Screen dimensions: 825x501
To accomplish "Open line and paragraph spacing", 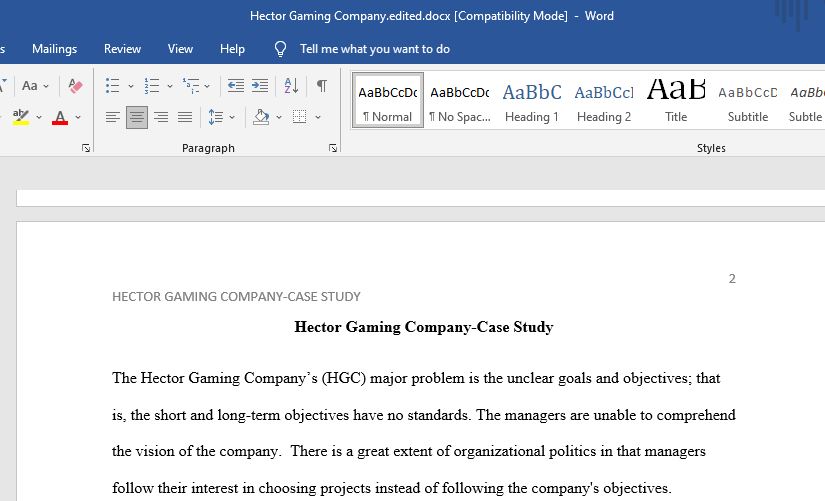I will (215, 117).
